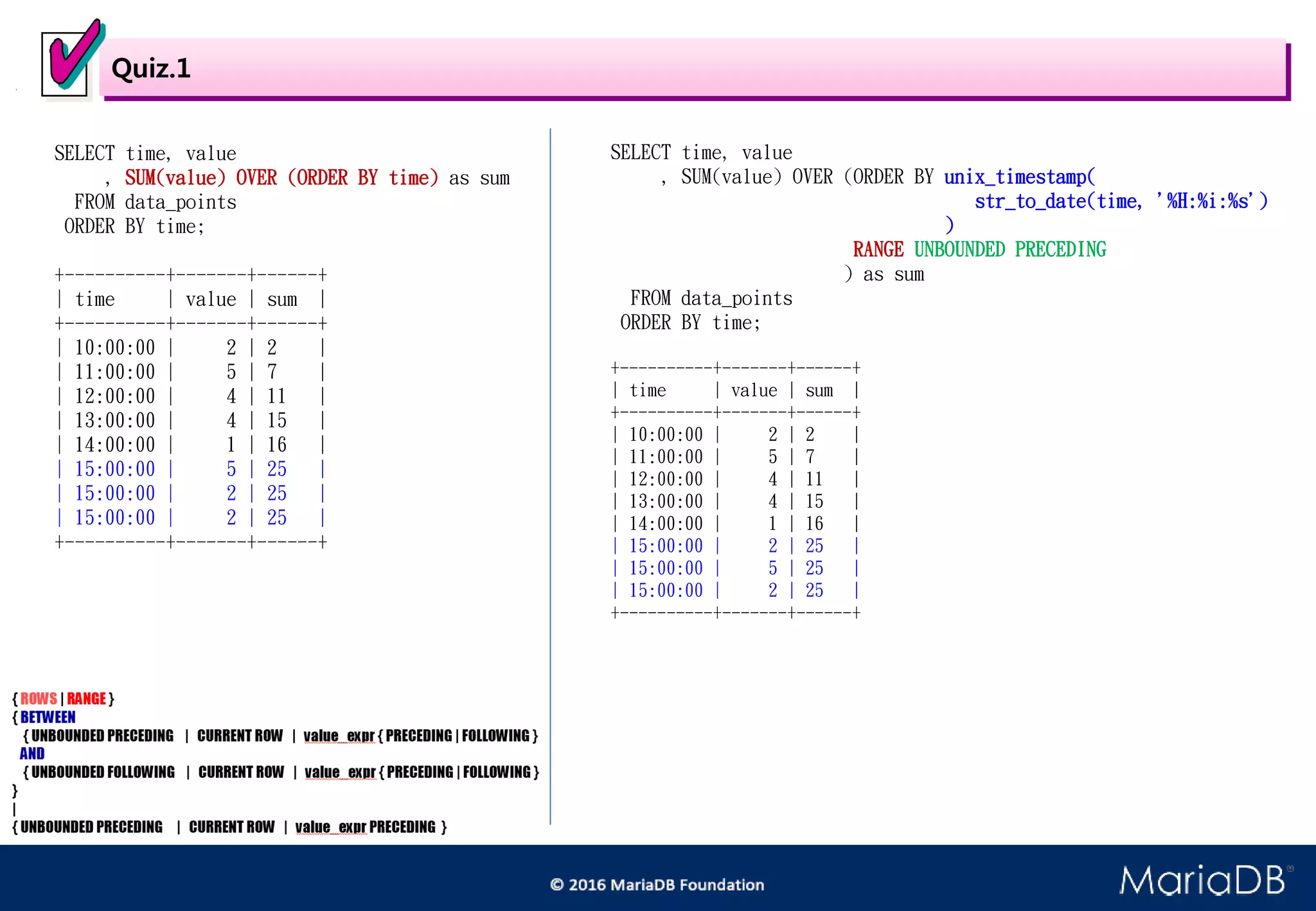Click right table "sum" column header
This screenshot has height=911, width=1316.
[x=819, y=390]
